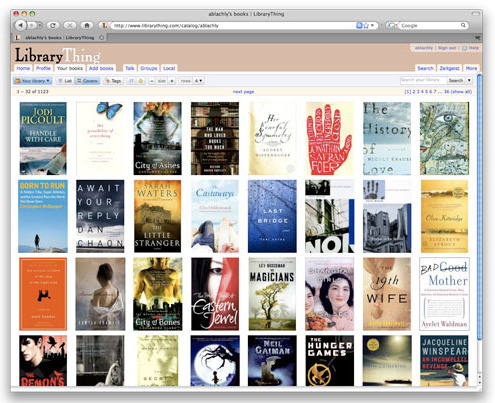Open the history dropdown beside forward arrow

pyautogui.click(x=40, y=25)
